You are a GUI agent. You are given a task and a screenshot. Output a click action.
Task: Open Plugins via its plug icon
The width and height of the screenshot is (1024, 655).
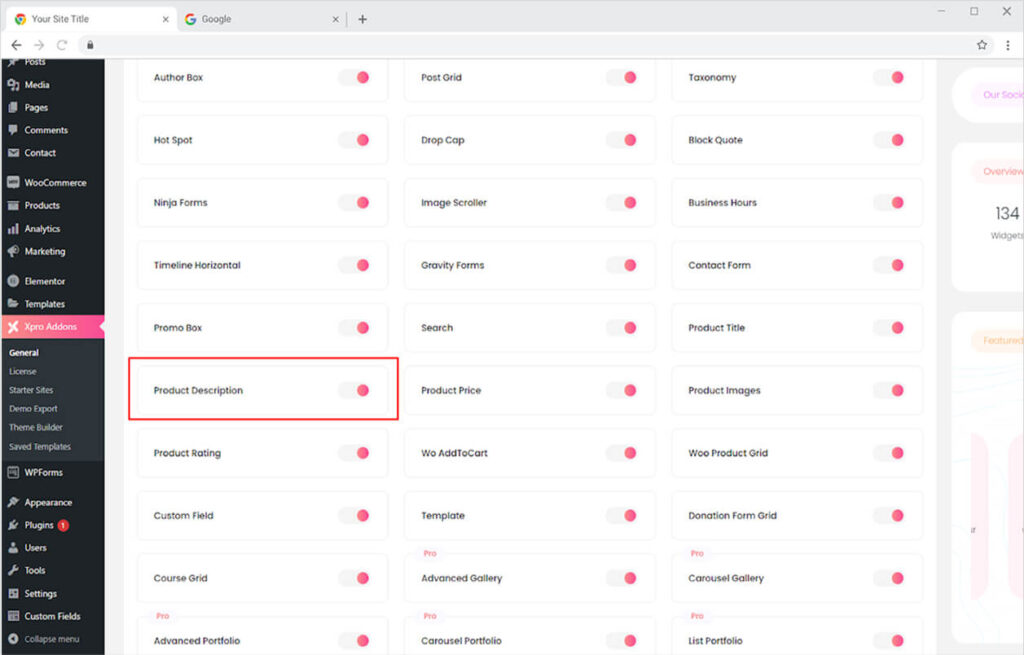pyautogui.click(x=13, y=525)
